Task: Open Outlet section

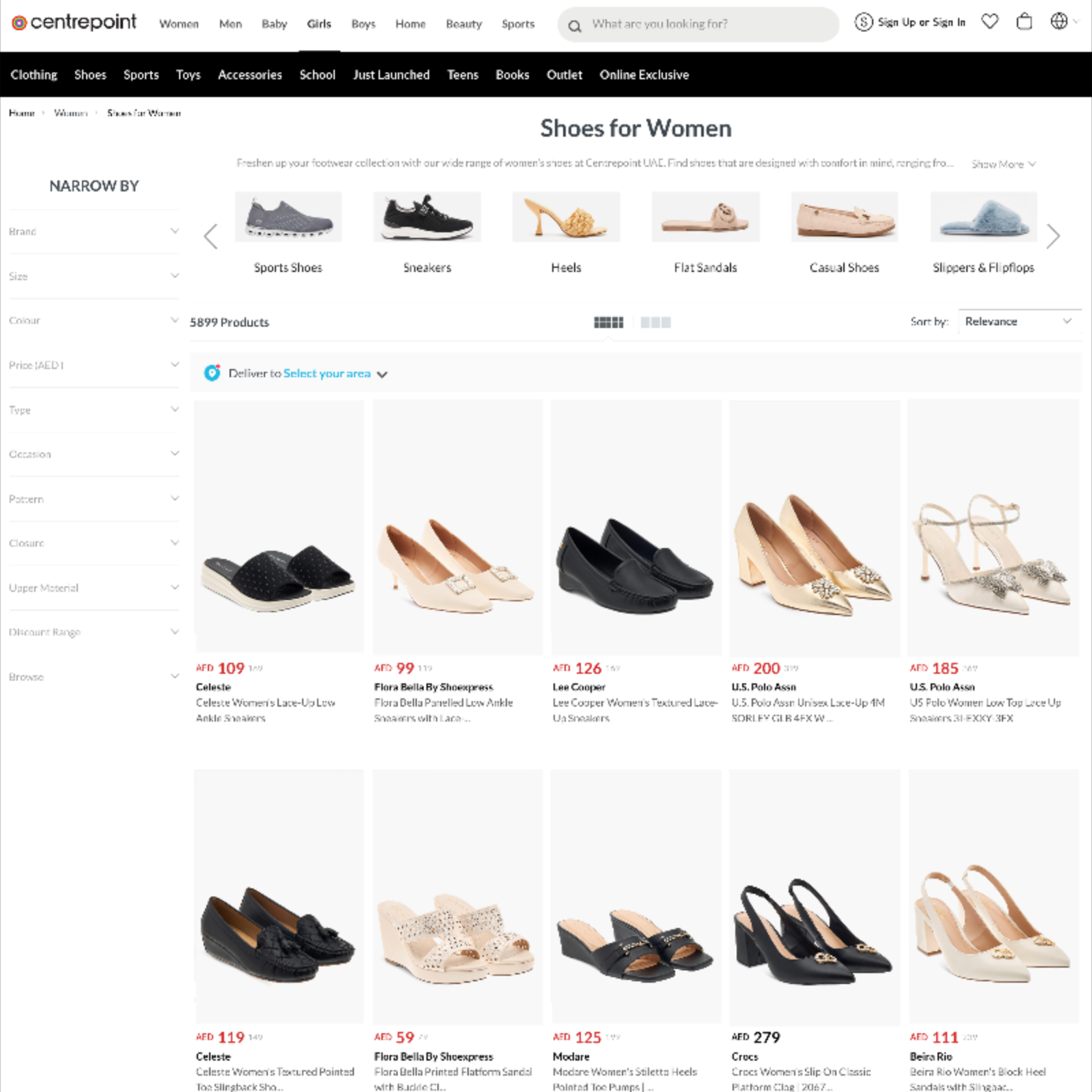Action: pos(564,74)
